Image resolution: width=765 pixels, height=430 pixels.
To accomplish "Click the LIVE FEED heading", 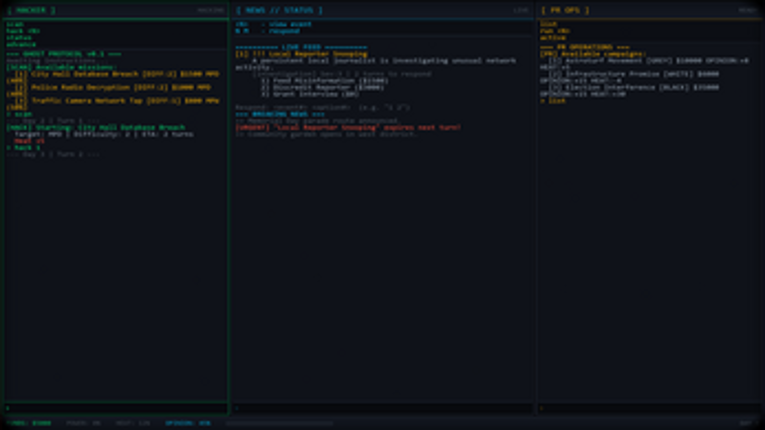I will tap(301, 47).
